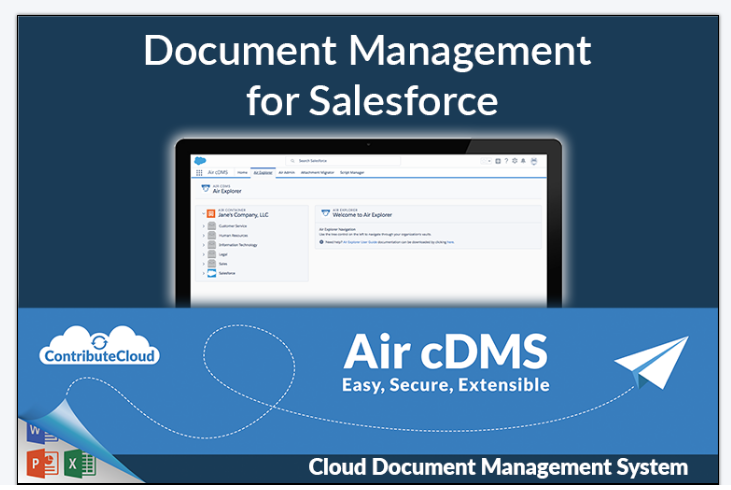Expand the Customer Service folder
731x490 pixels.
pyautogui.click(x=203, y=227)
